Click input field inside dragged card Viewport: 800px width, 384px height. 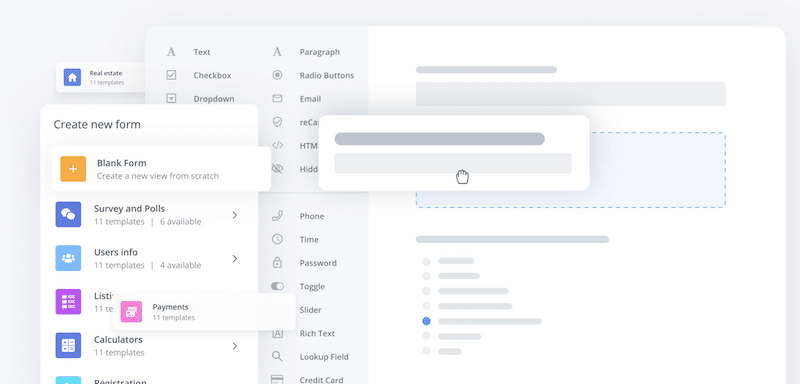pos(453,163)
